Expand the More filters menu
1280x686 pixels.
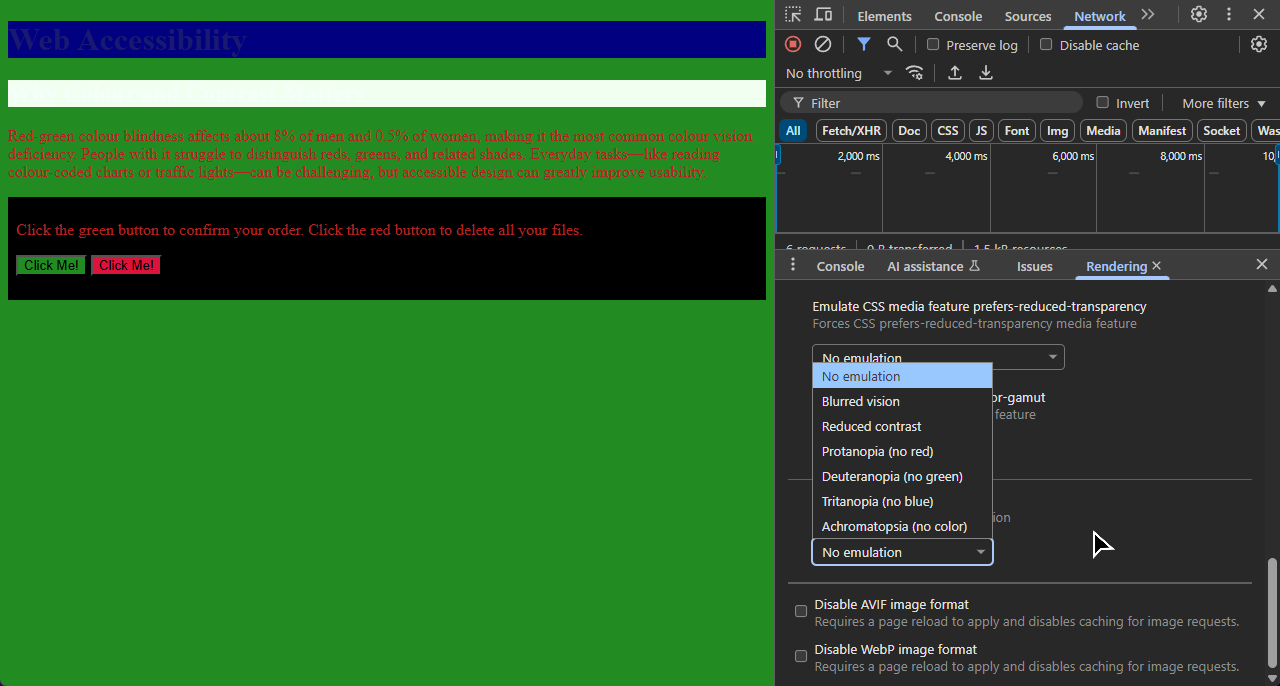tap(1223, 103)
